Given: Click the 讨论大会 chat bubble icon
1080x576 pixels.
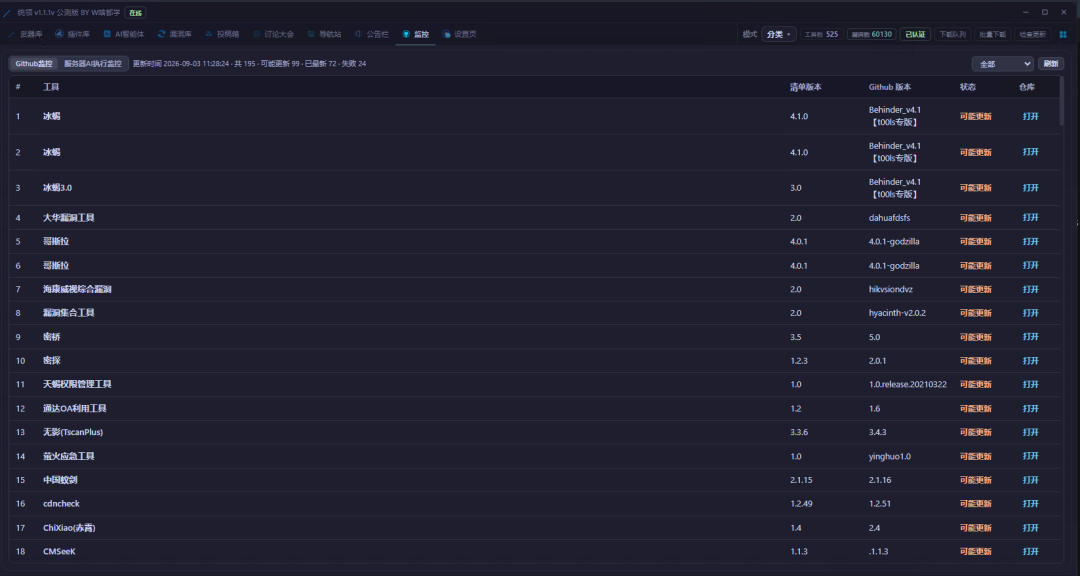Looking at the screenshot, I should 256,34.
